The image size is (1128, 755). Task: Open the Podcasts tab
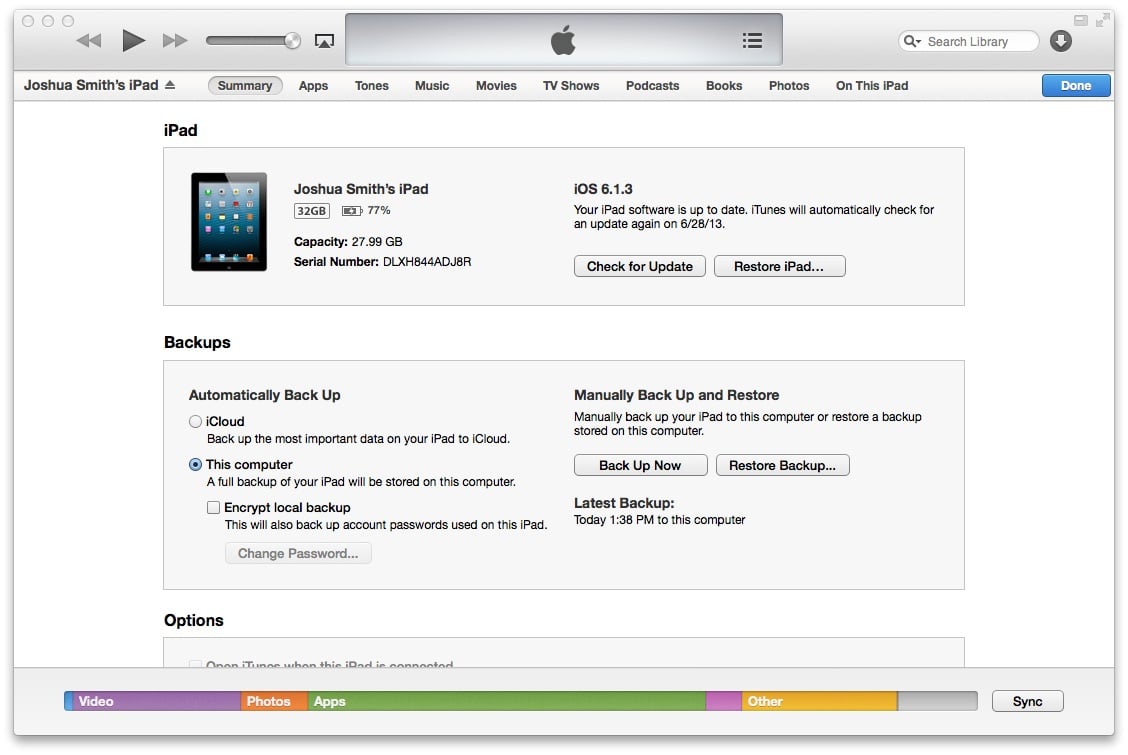(x=652, y=86)
